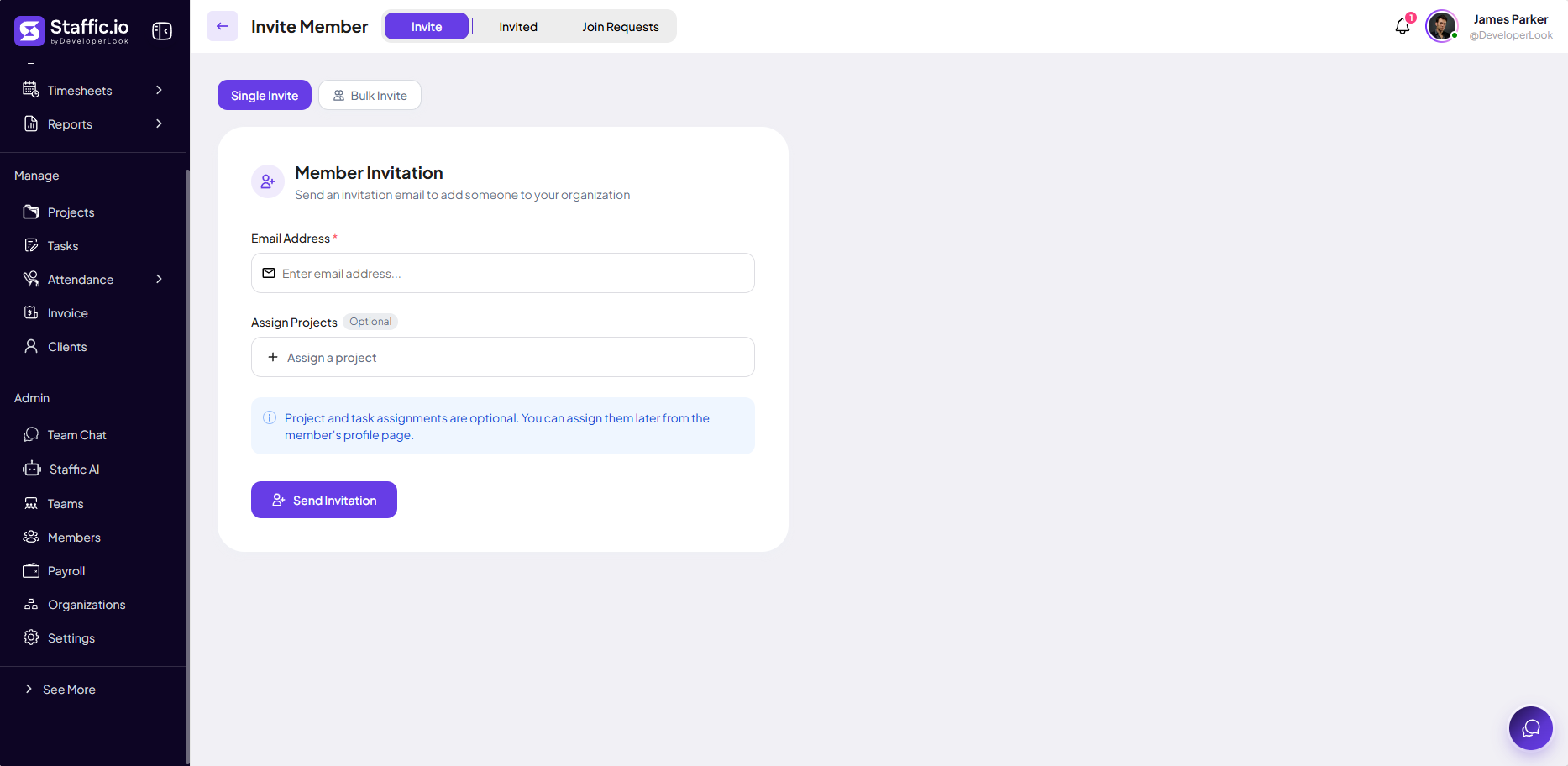Image resolution: width=1568 pixels, height=766 pixels.
Task: Switch to the Invite tab
Action: pyautogui.click(x=427, y=26)
